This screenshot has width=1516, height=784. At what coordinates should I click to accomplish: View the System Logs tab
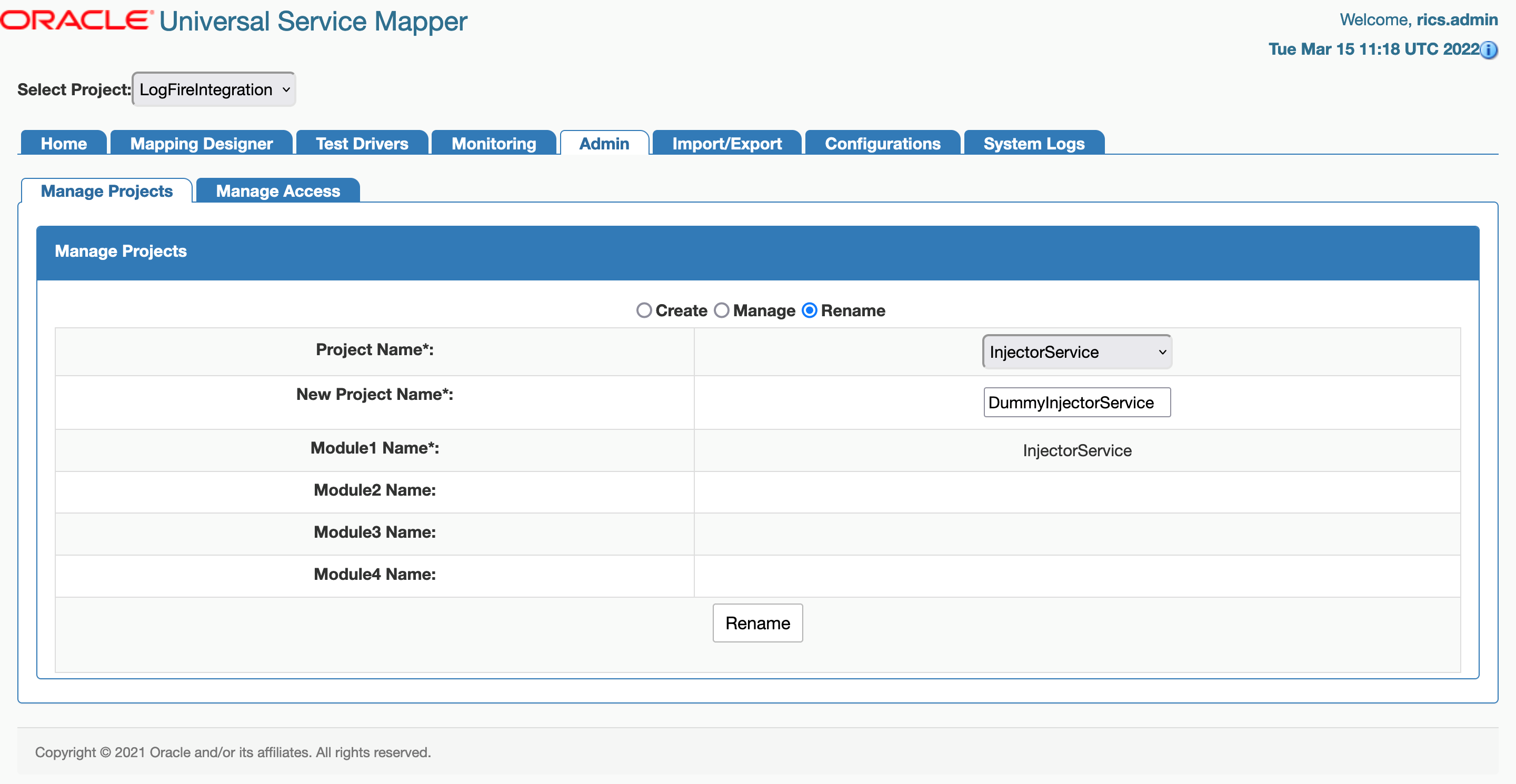coord(1033,144)
